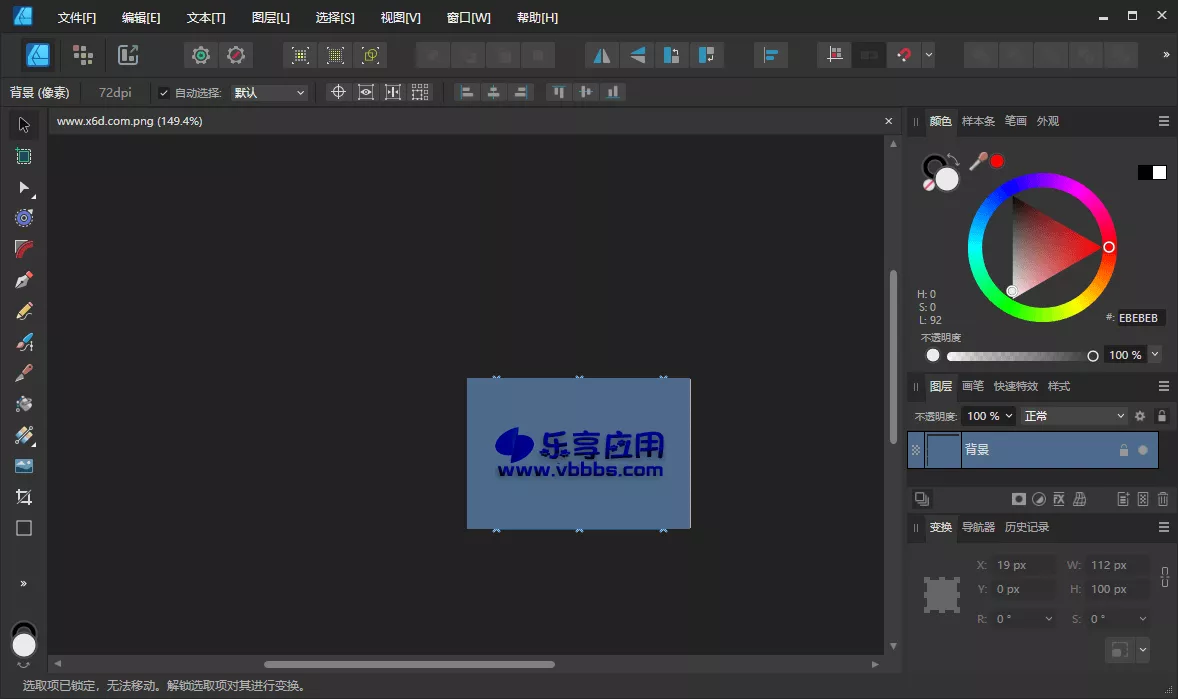1178x699 pixels.
Task: Select the Move tool
Action: [x=24, y=124]
